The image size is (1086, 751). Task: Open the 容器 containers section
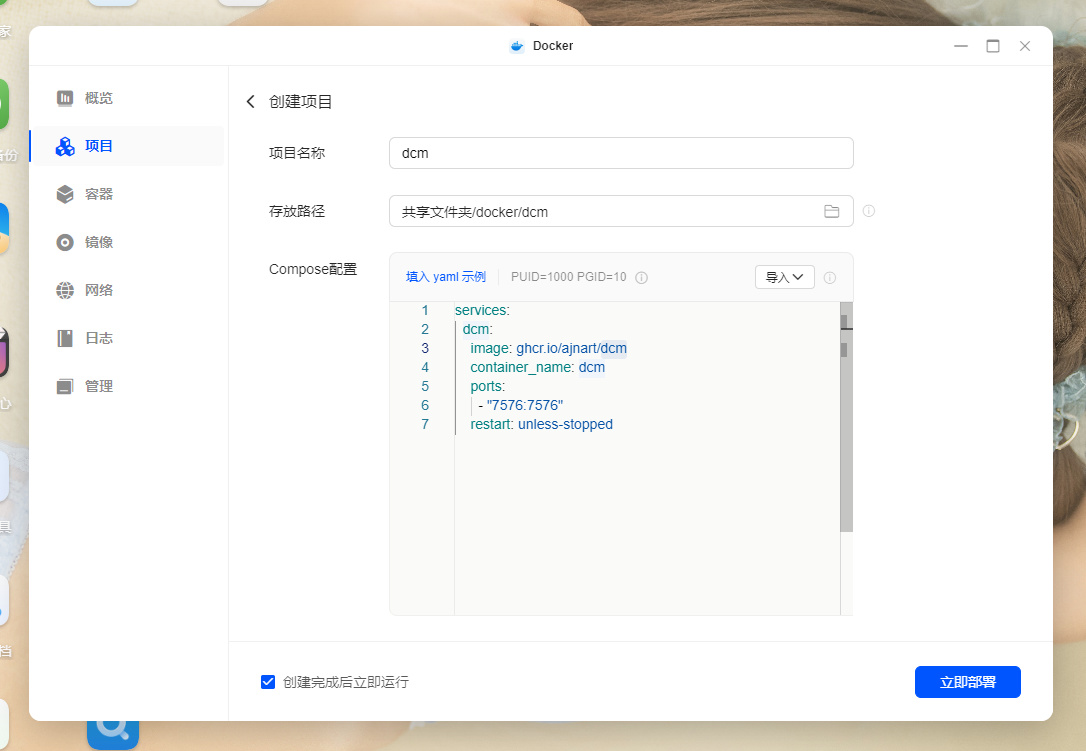(127, 194)
